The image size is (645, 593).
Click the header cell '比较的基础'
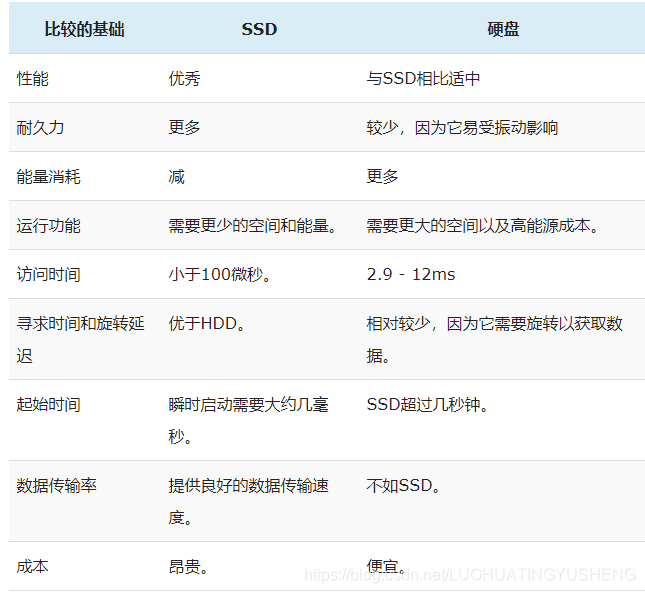click(84, 29)
